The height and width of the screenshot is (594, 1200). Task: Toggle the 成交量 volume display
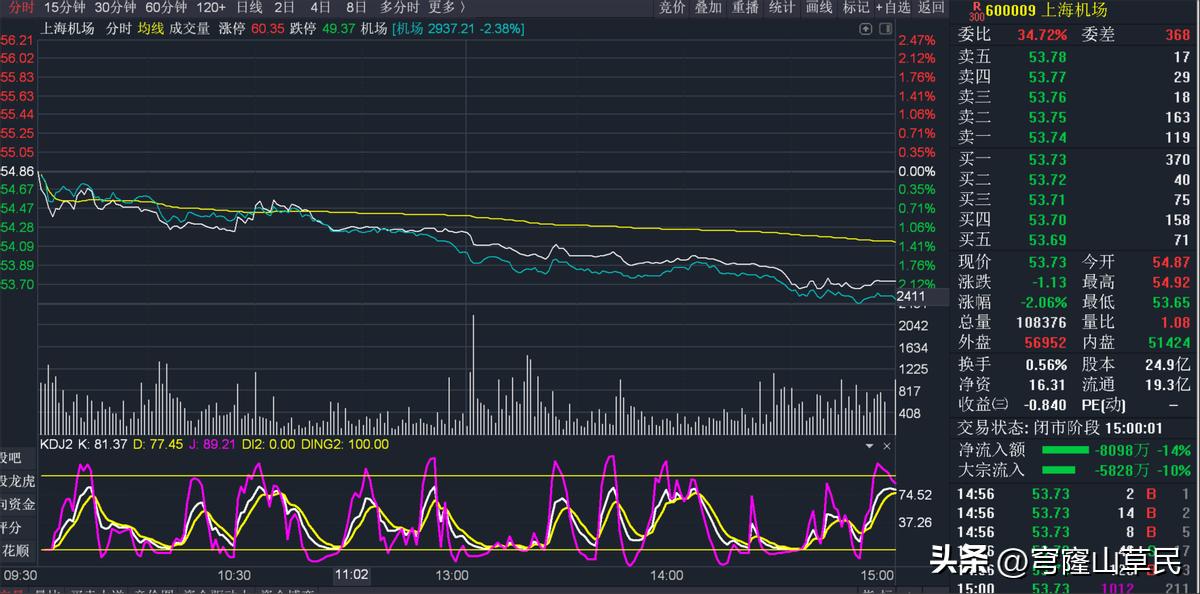(x=190, y=29)
